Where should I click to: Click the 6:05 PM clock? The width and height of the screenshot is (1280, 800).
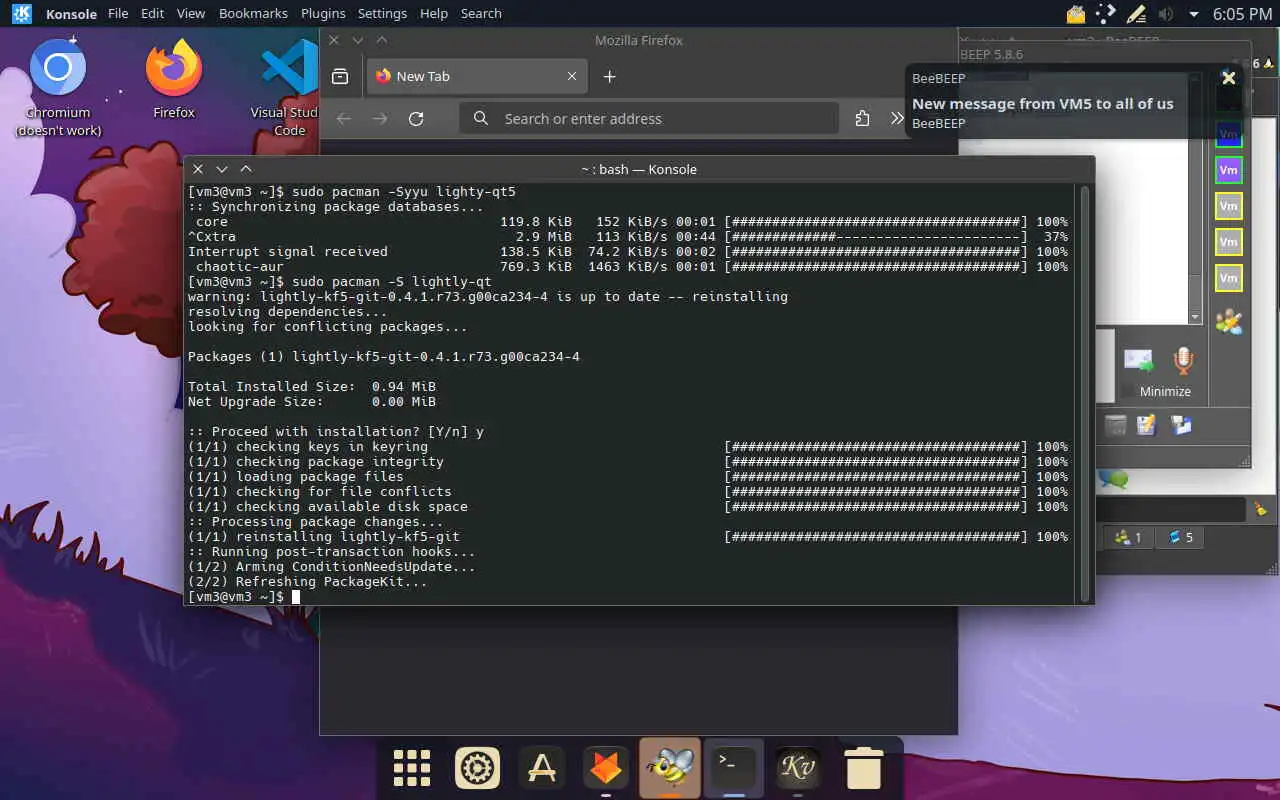(x=1242, y=14)
